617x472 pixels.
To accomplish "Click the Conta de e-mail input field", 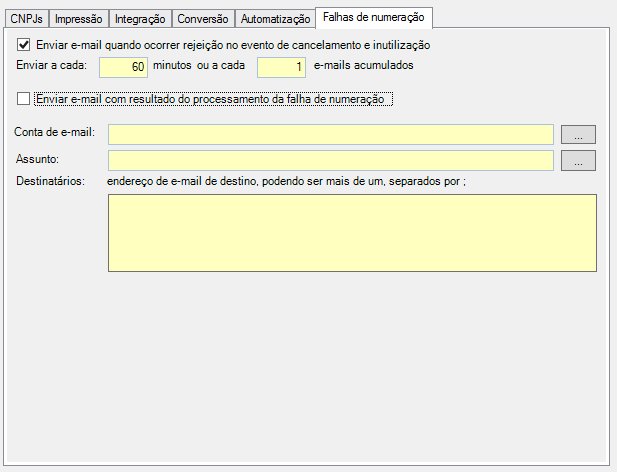I will click(x=330, y=134).
